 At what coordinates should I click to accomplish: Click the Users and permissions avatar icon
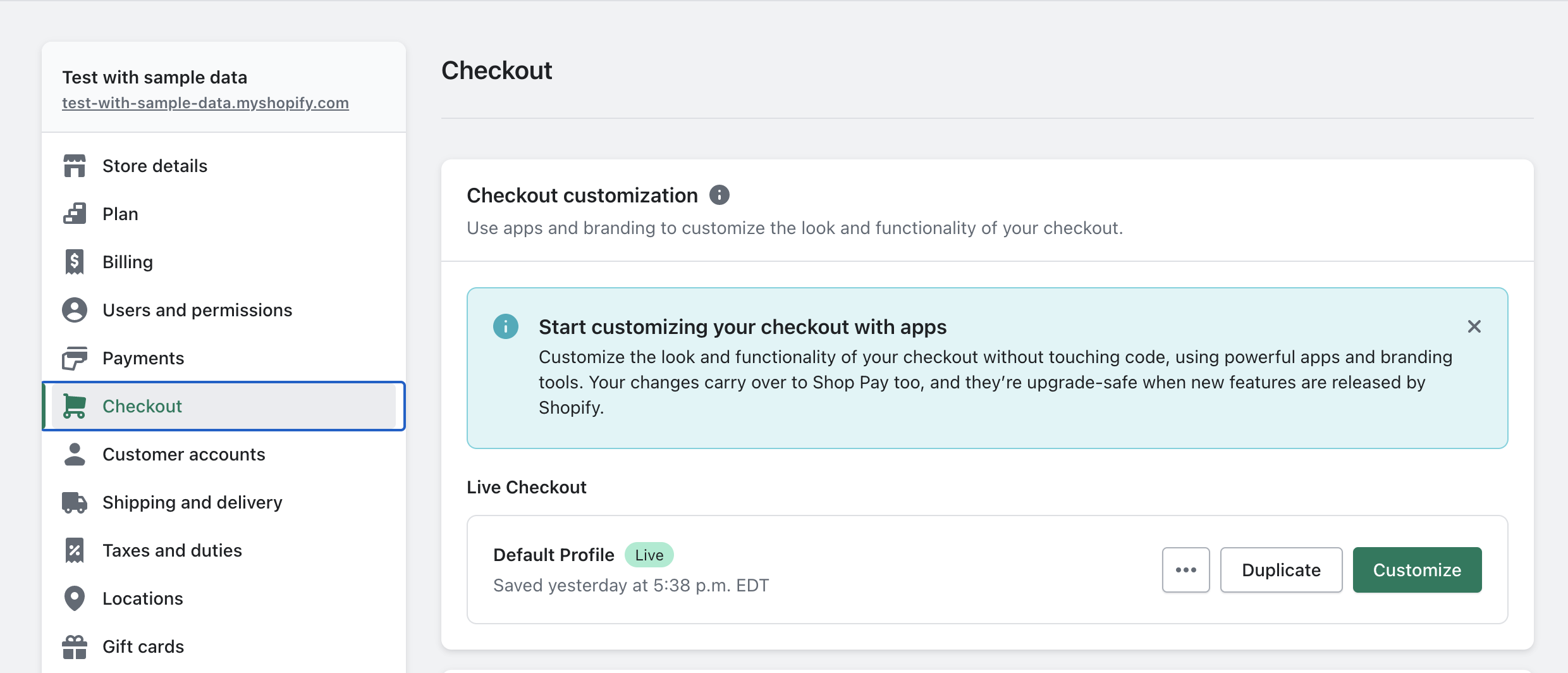point(75,310)
